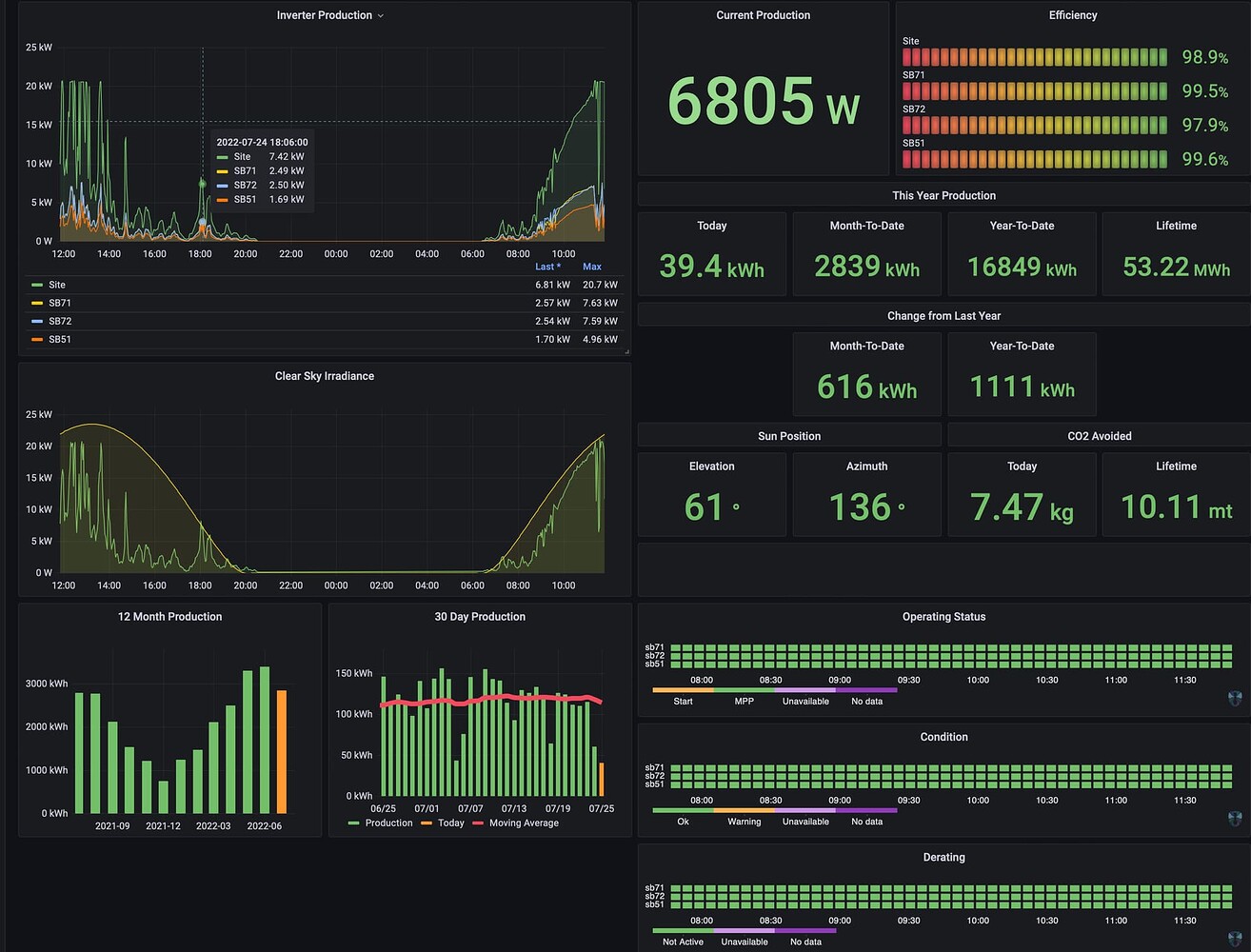This screenshot has width=1251, height=952.
Task: Click the 20.7 kW Site max value
Action: (x=600, y=285)
